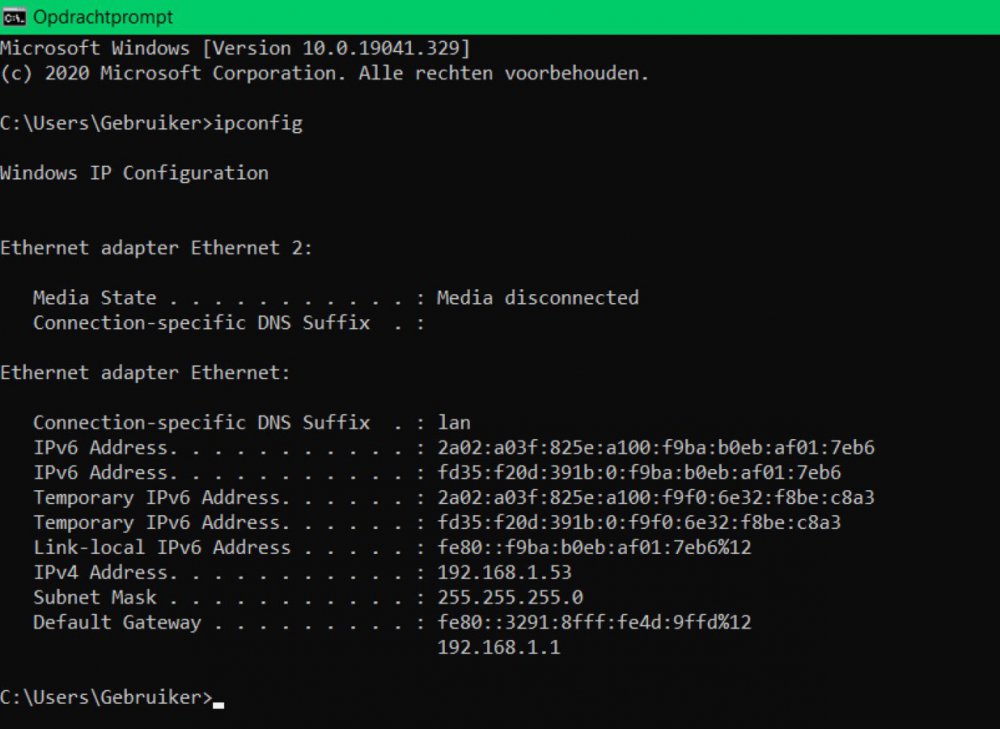Click the link-local IPv6 address value
Screen dimensions: 1000x729
(594, 548)
